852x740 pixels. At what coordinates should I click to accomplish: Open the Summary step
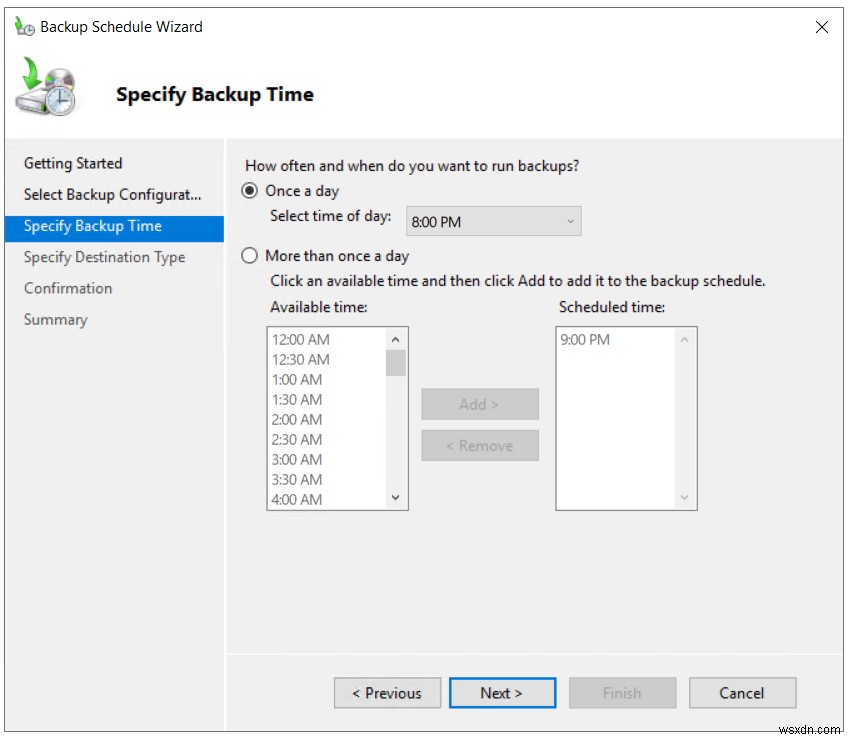pos(56,319)
